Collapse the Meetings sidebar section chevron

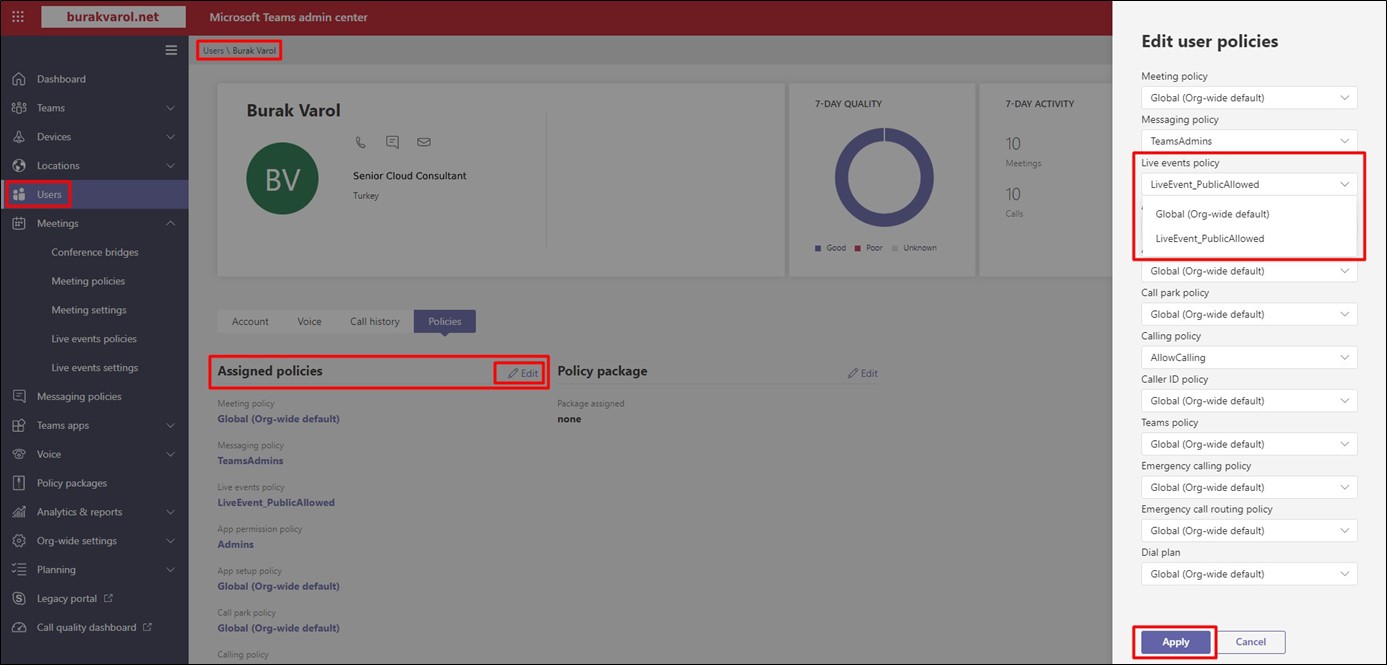pos(170,224)
